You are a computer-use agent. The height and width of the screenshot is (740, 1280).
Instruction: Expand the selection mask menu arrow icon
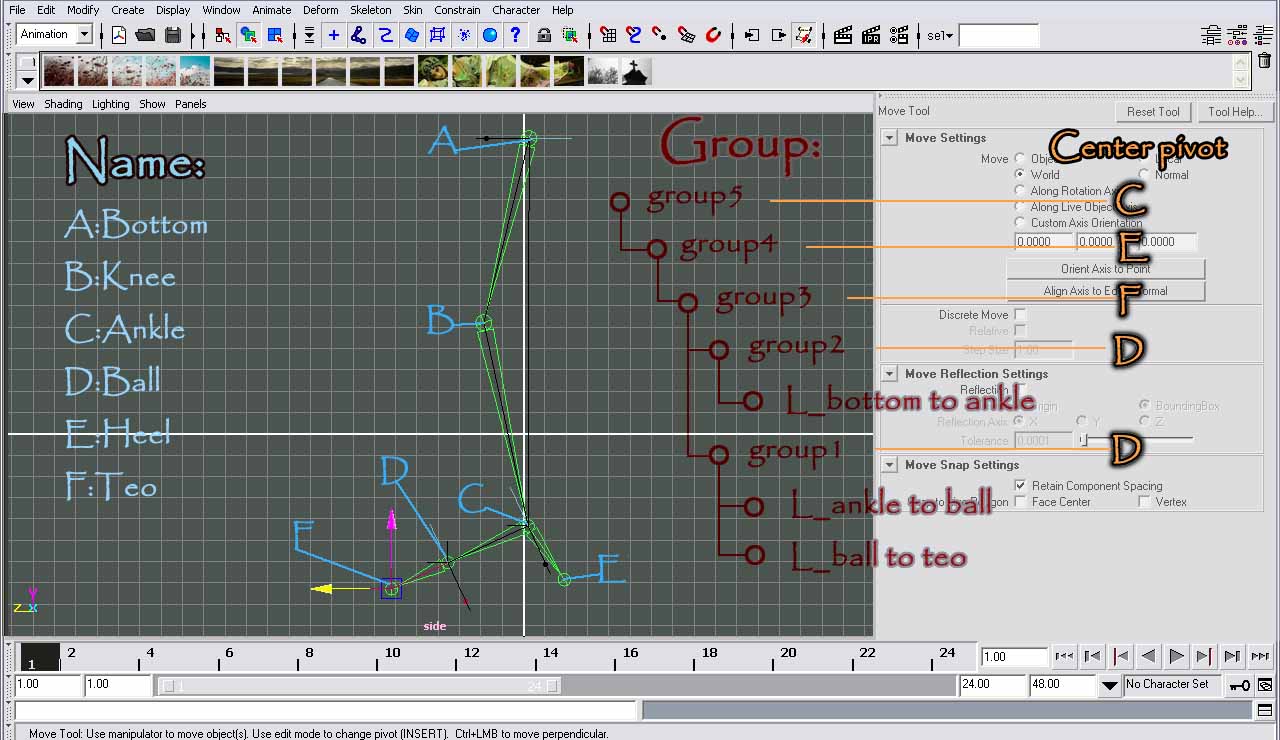point(309,35)
